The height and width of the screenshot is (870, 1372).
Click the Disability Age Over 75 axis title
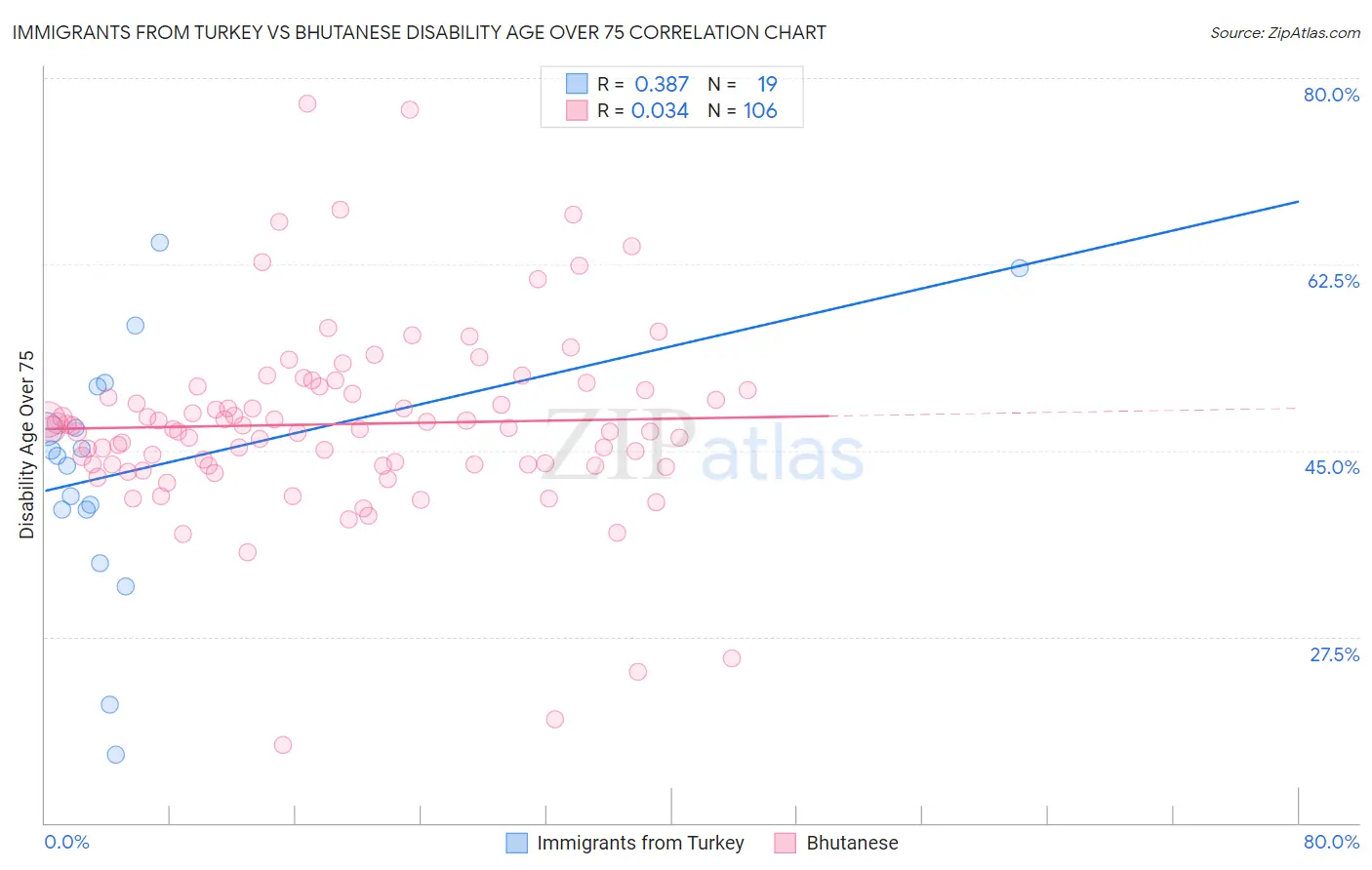pos(26,444)
